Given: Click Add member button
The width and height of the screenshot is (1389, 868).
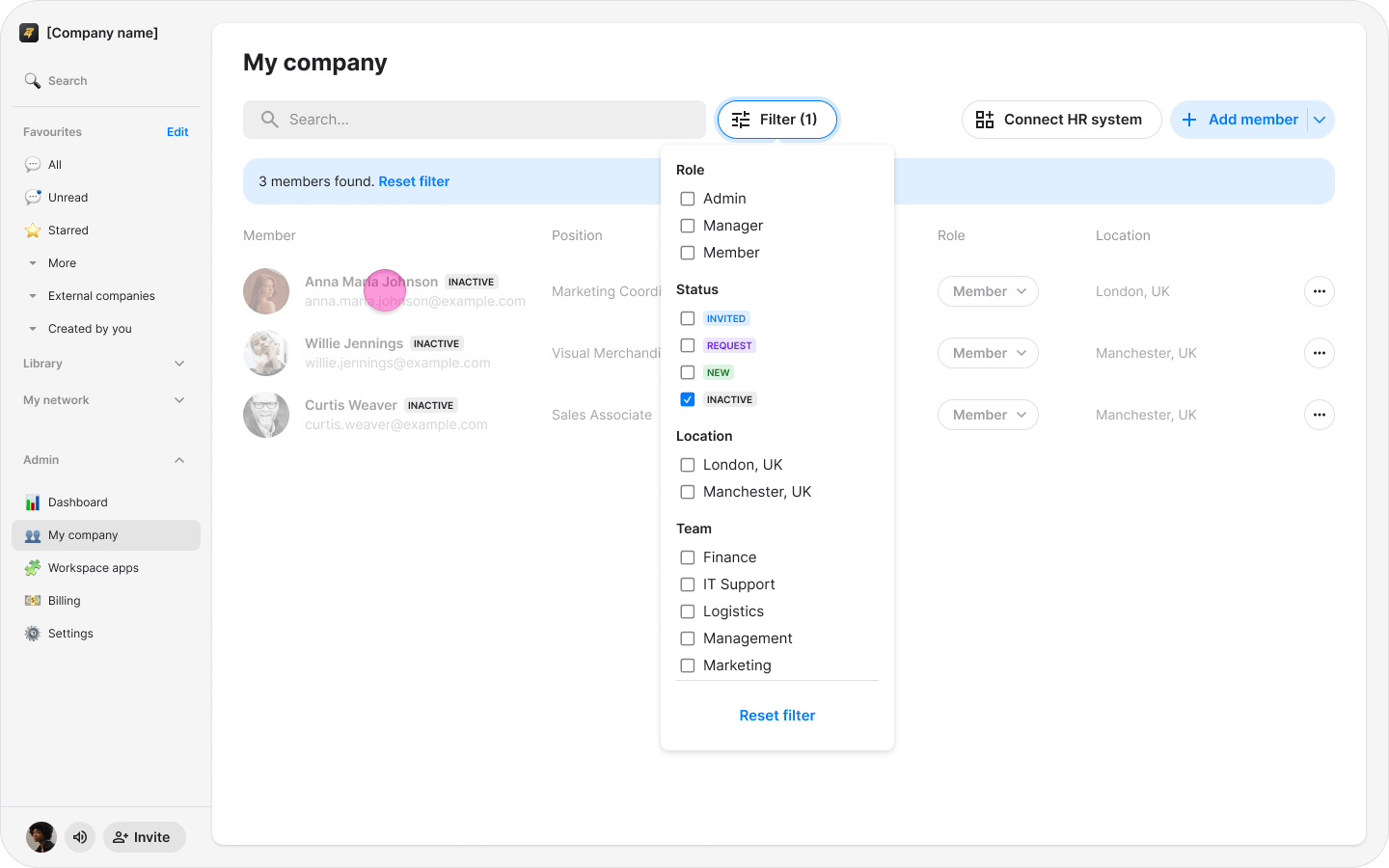Looking at the screenshot, I should pos(1239,120).
